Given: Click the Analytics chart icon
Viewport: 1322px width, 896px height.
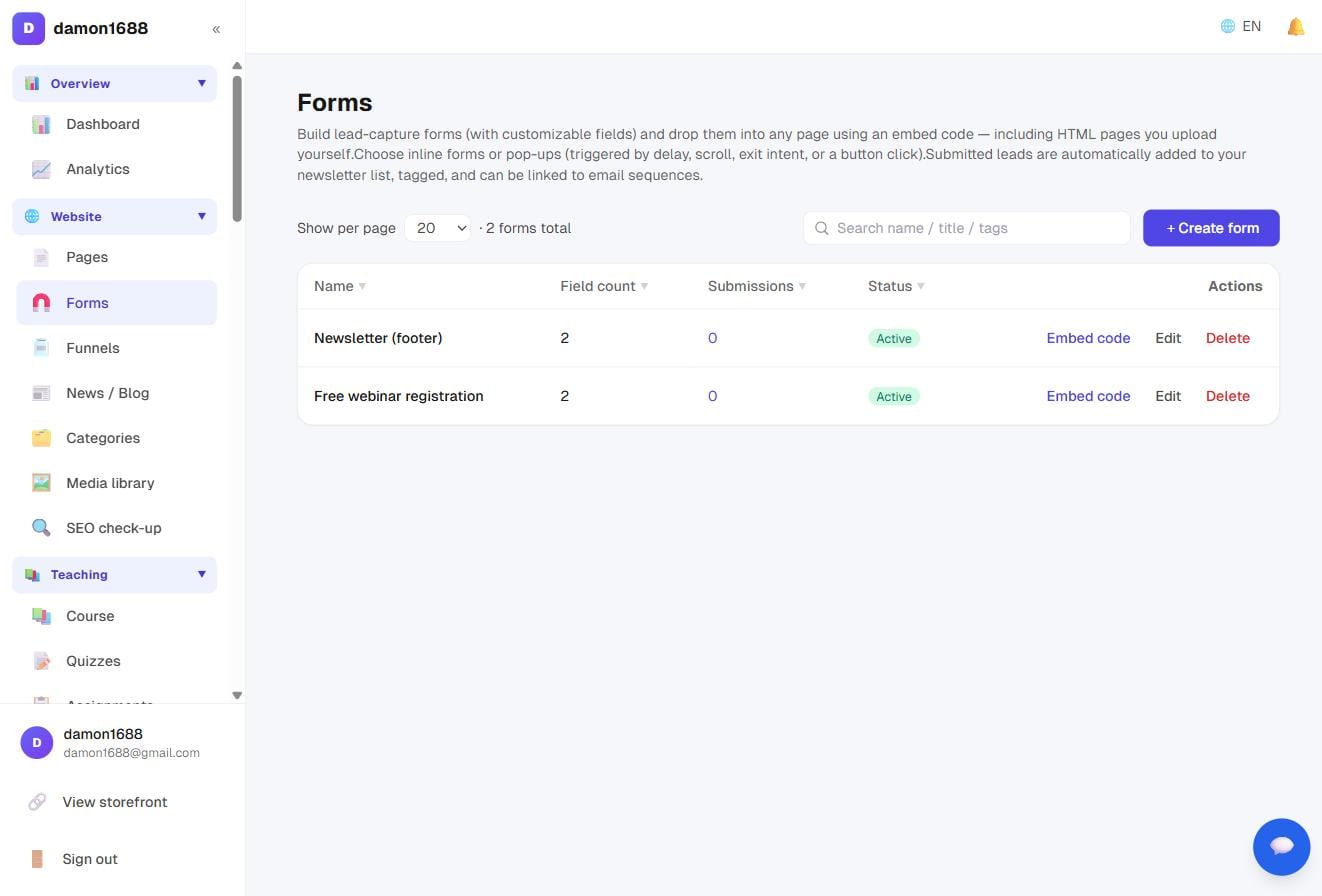Looking at the screenshot, I should [x=41, y=169].
